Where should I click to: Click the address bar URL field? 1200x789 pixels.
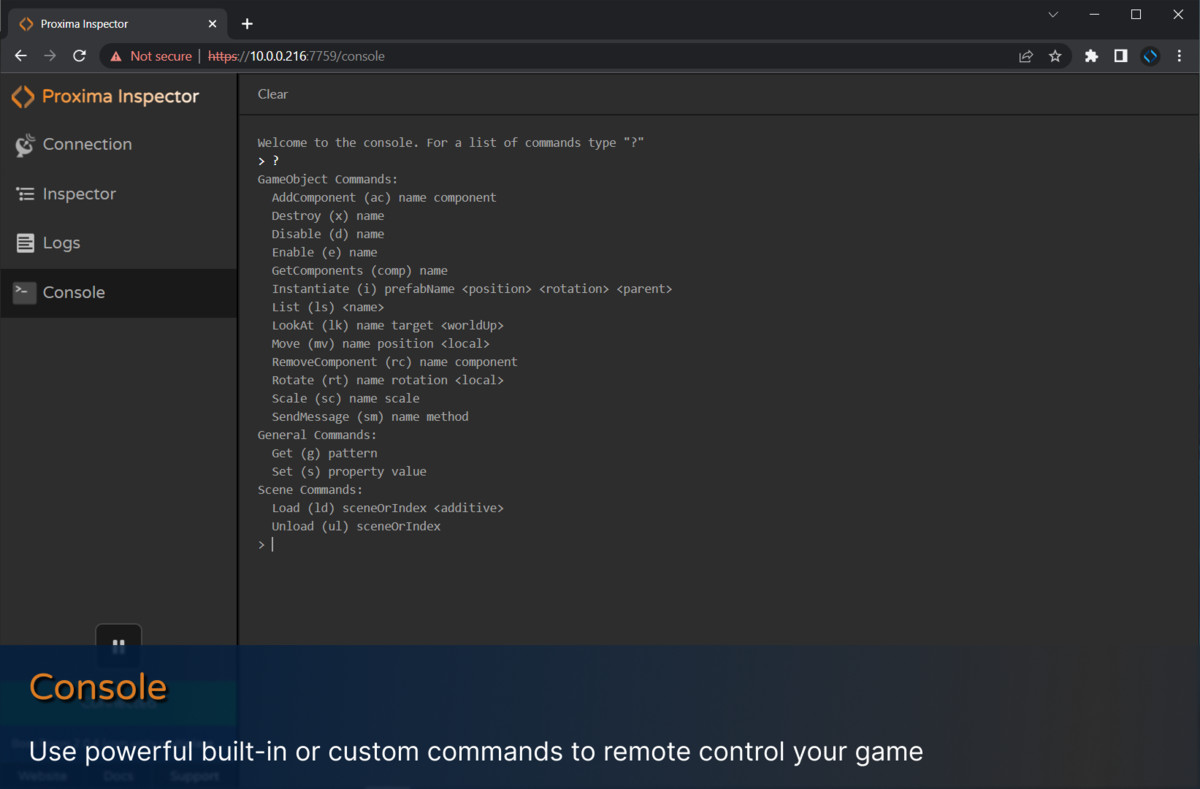coord(600,56)
